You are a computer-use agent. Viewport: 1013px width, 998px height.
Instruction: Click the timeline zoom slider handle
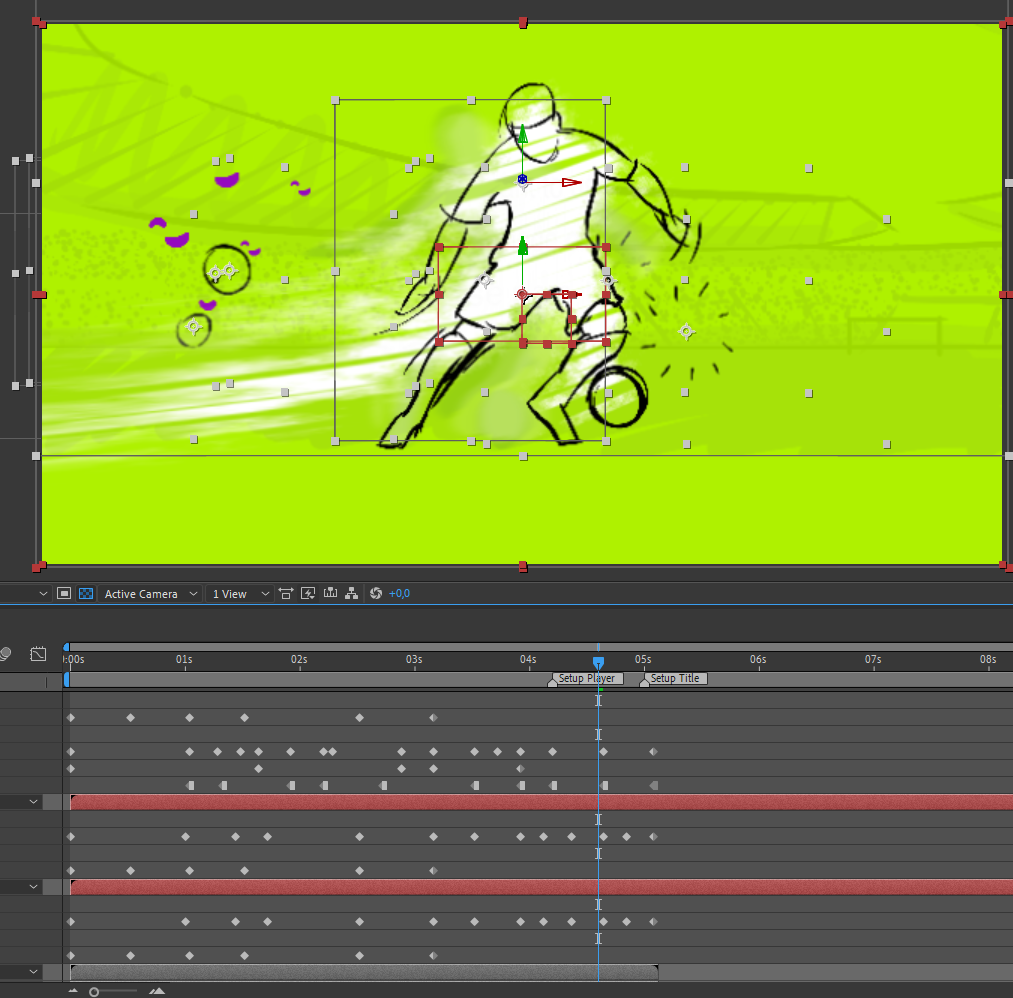click(x=94, y=991)
